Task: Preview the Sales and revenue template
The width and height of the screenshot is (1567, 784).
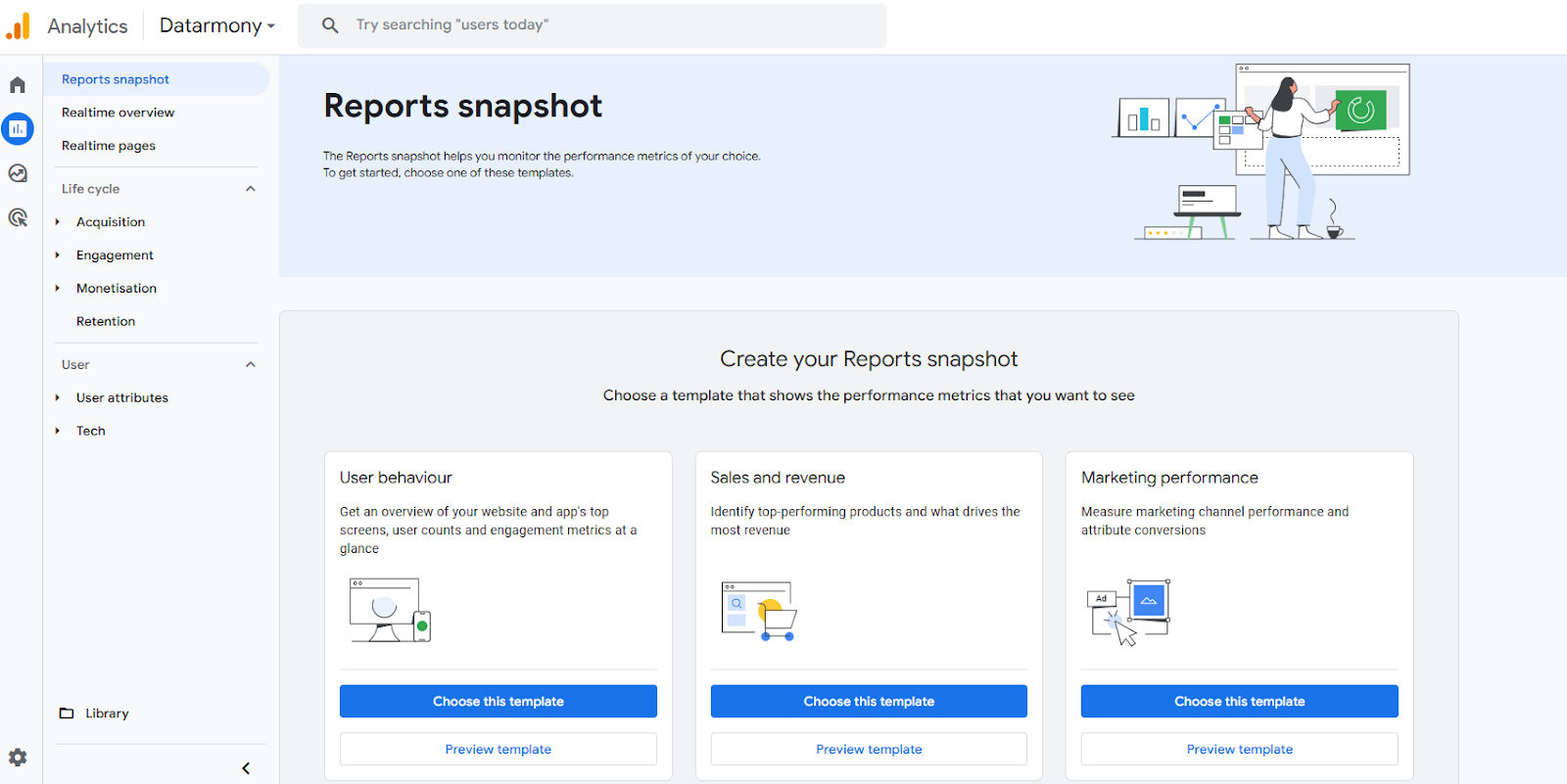Action: tap(869, 749)
